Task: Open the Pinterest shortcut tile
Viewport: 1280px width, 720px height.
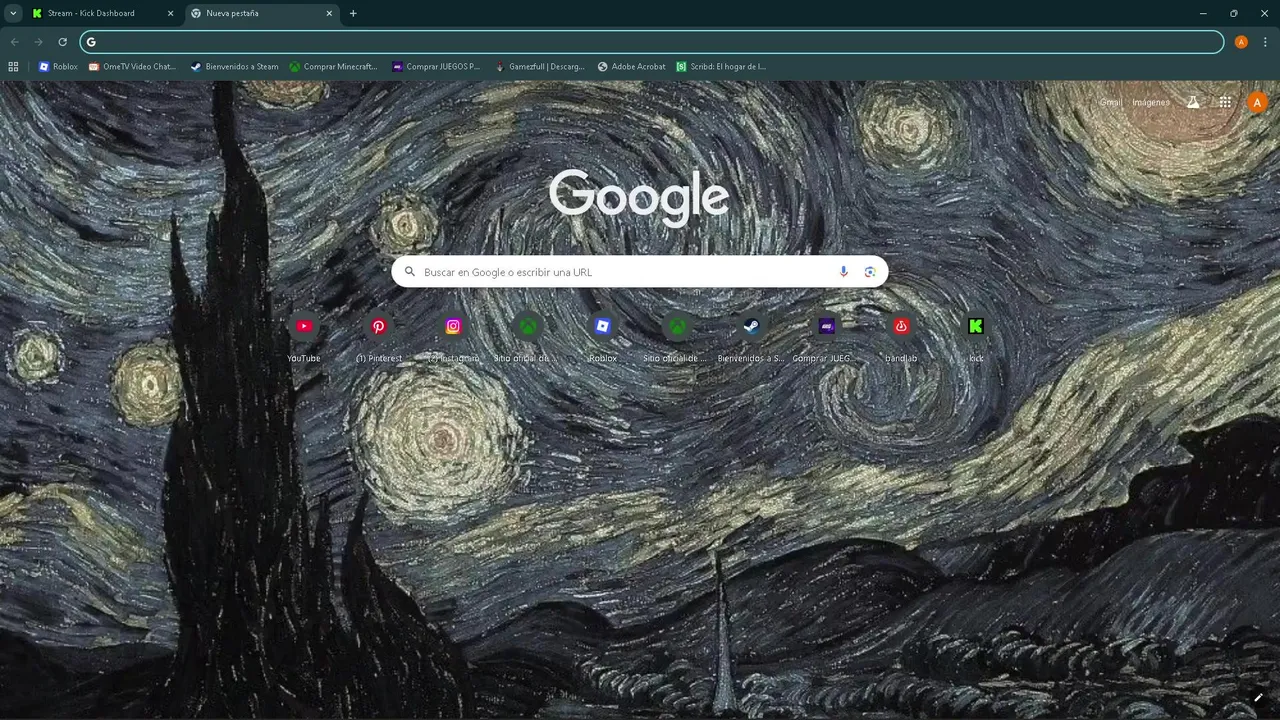Action: click(x=379, y=336)
